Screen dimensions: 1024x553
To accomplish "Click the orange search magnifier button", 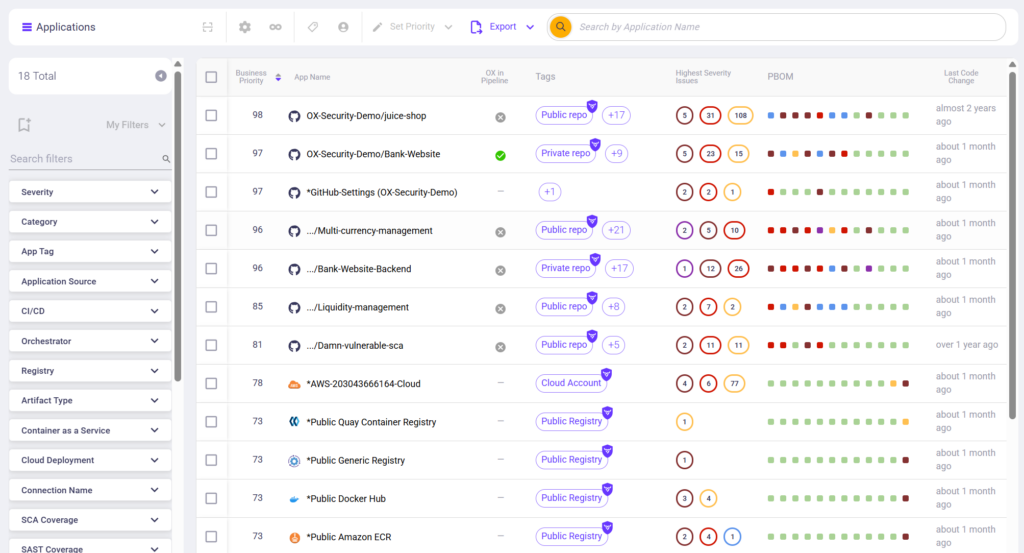I will tap(560, 27).
